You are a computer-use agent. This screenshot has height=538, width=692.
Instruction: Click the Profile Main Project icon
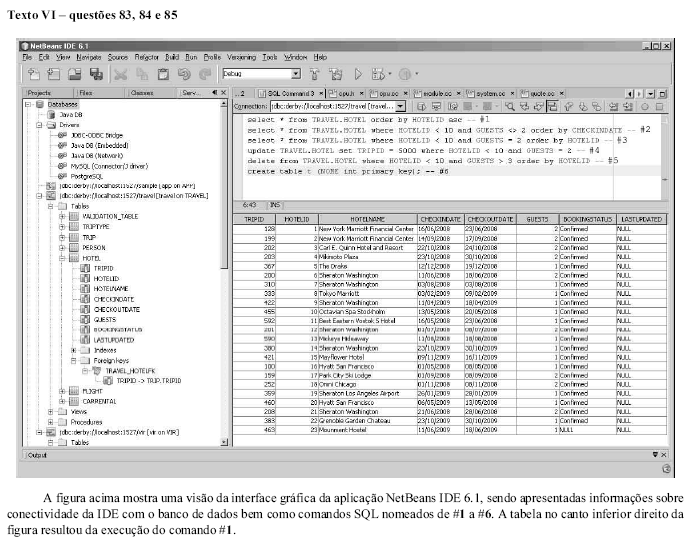pos(405,74)
